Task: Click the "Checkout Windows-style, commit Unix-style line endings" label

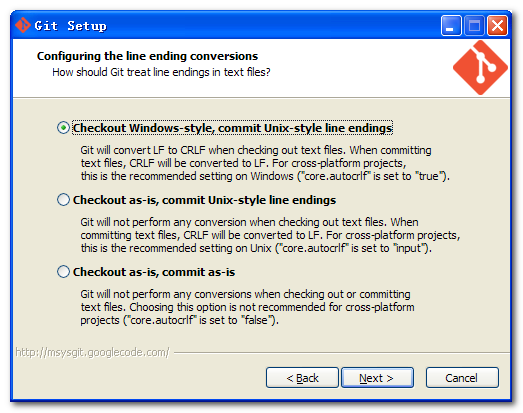Action: click(232, 128)
